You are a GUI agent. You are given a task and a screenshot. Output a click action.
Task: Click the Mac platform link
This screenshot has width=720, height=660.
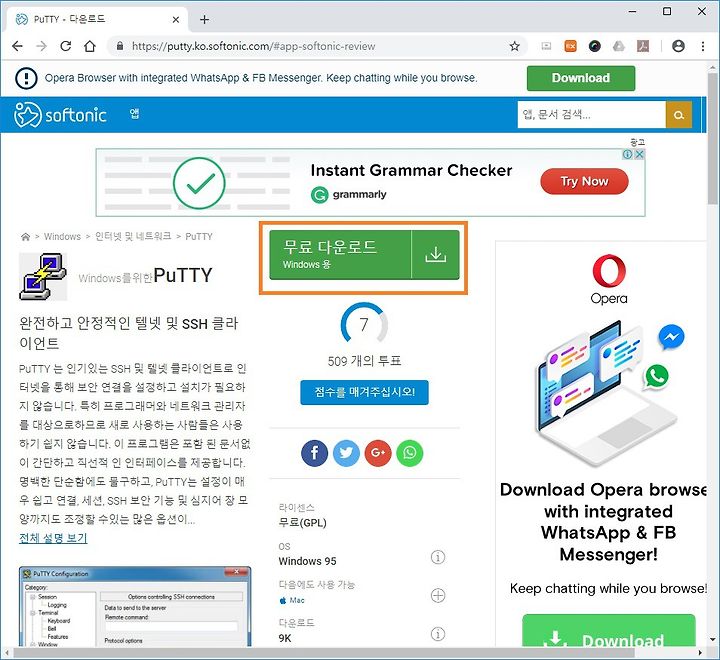(292, 600)
